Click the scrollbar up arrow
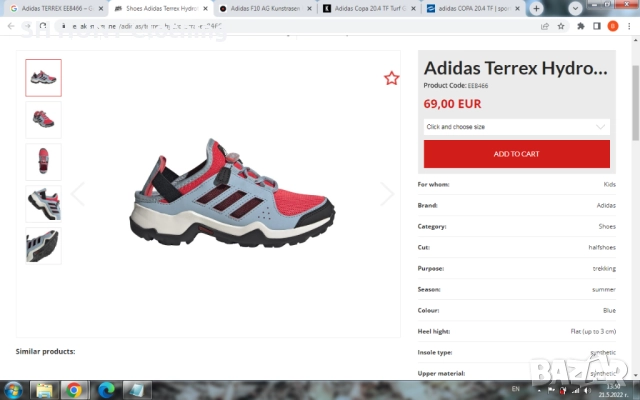 tap(636, 40)
